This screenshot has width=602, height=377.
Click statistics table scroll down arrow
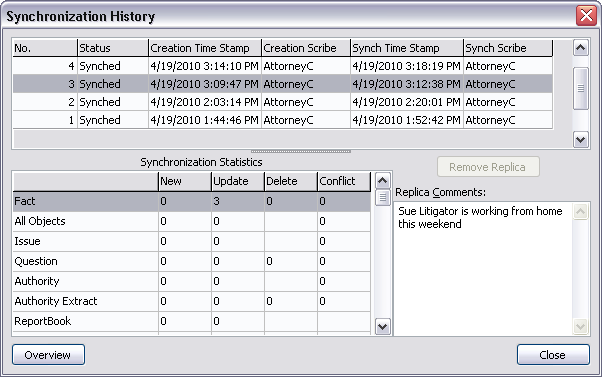pyautogui.click(x=382, y=327)
